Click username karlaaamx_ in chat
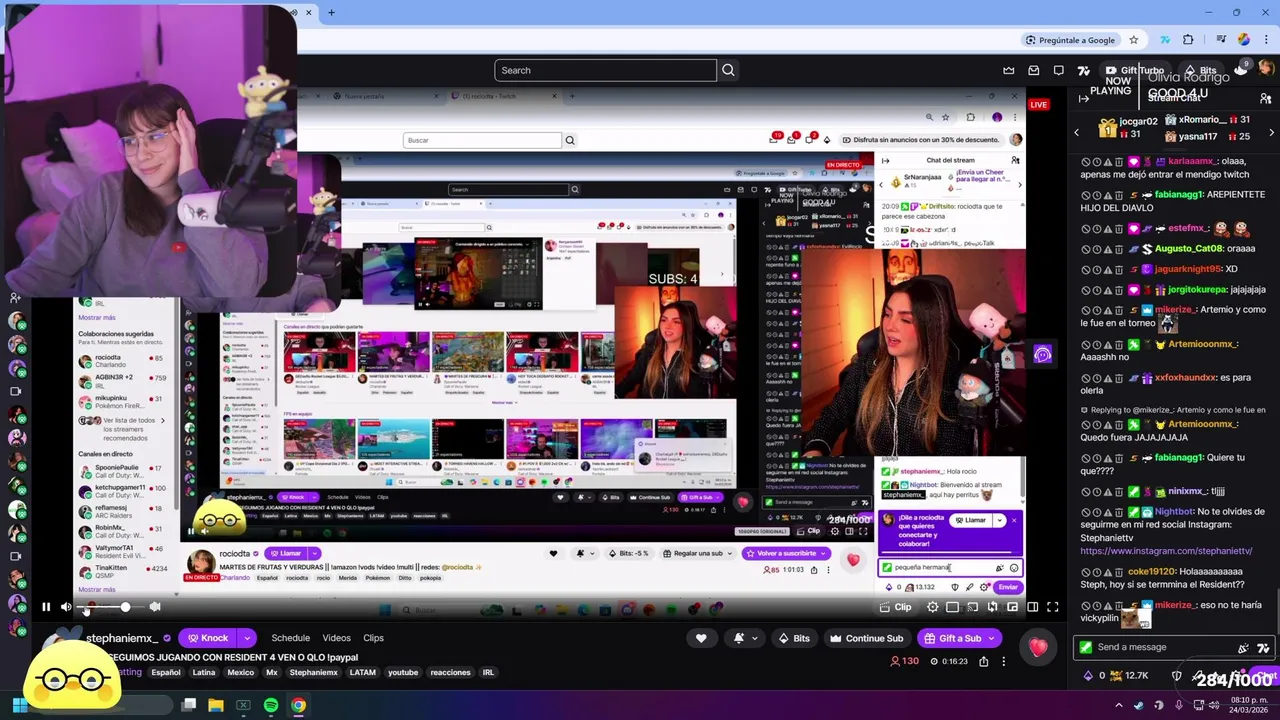The height and width of the screenshot is (720, 1280). [1193, 161]
